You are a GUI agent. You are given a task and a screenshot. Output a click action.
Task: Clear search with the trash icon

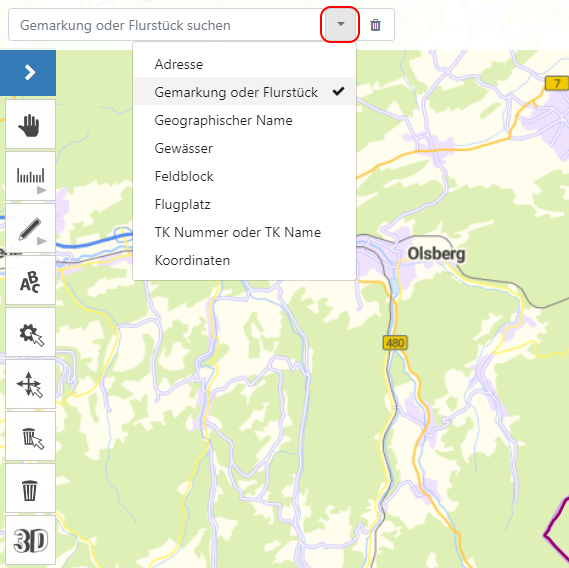coord(375,25)
